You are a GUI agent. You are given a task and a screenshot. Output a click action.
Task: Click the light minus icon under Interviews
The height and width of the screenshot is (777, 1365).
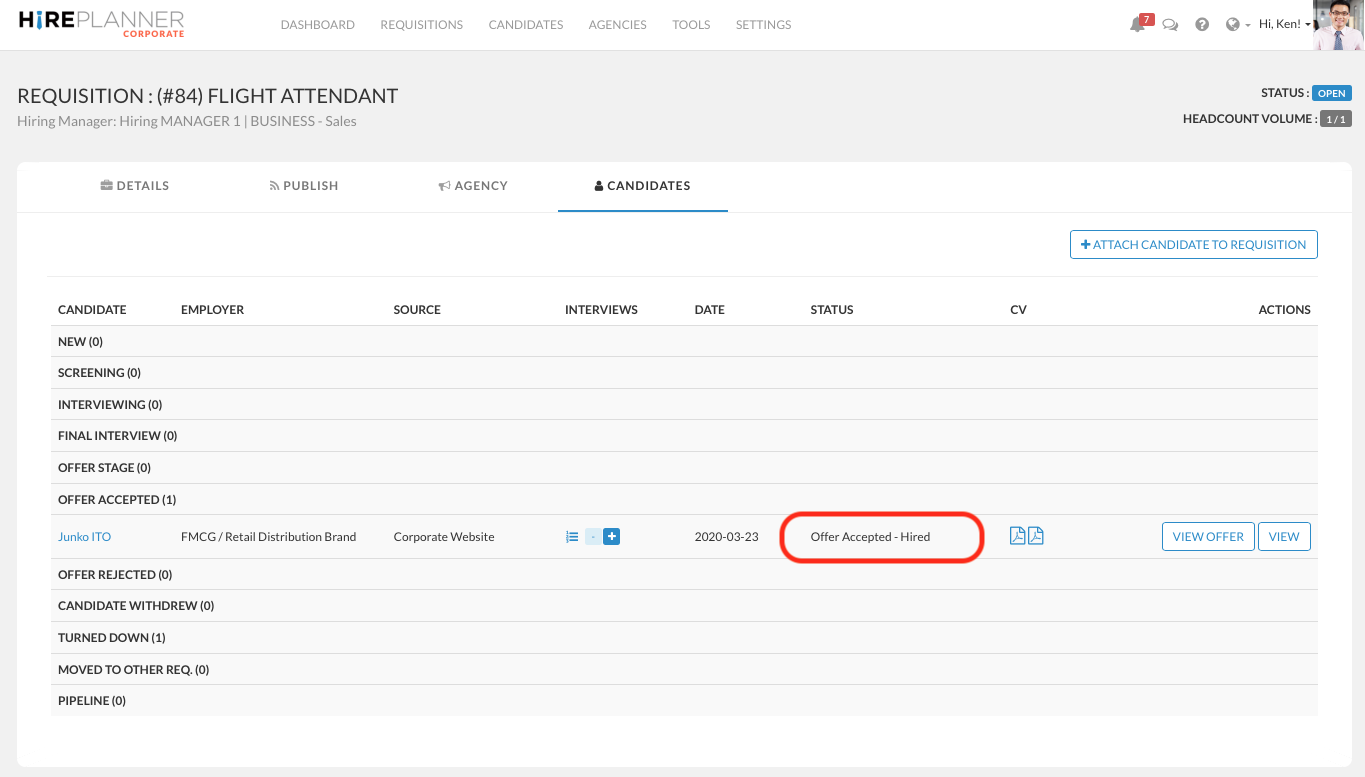click(593, 537)
